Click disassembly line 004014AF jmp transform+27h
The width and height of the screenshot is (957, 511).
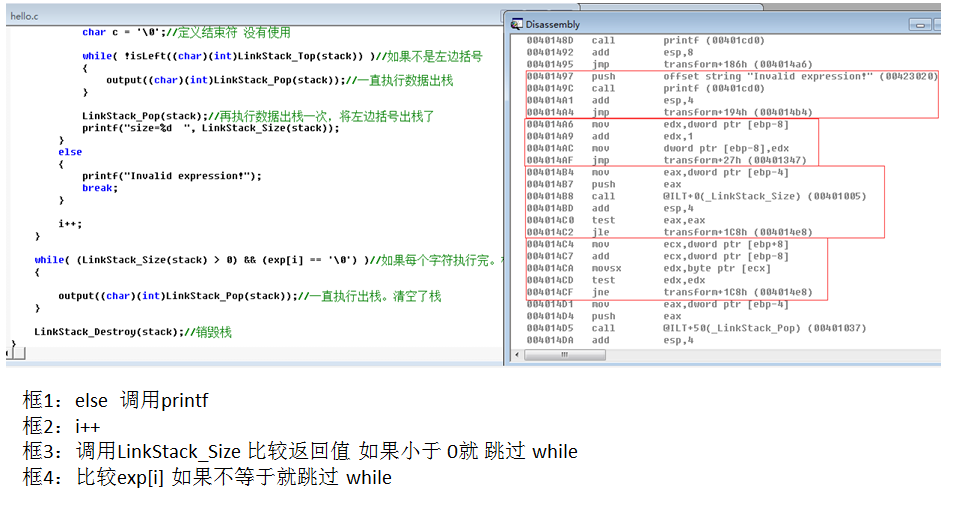(666, 161)
